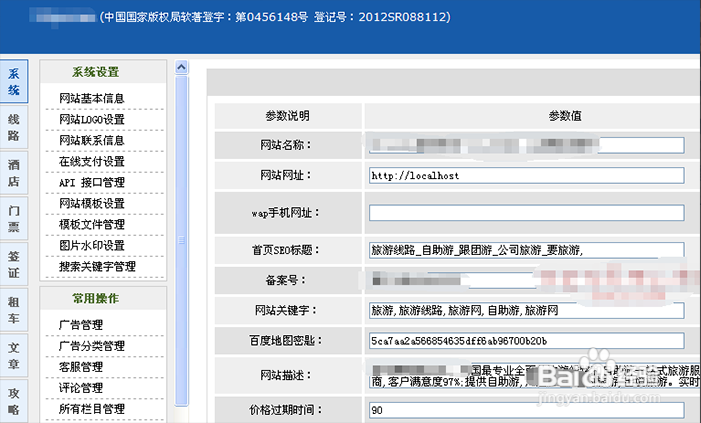Open the 门票 sidebar tab
Image resolution: width=701 pixels, height=423 pixels.
(x=14, y=219)
